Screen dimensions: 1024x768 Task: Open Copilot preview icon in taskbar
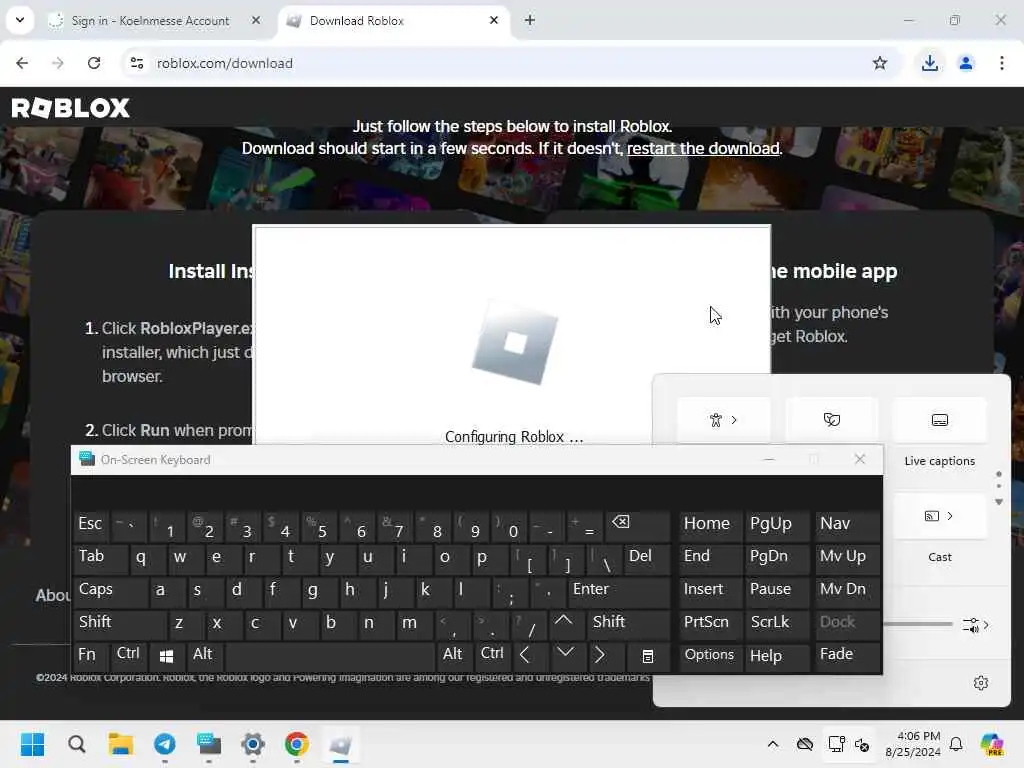click(992, 744)
